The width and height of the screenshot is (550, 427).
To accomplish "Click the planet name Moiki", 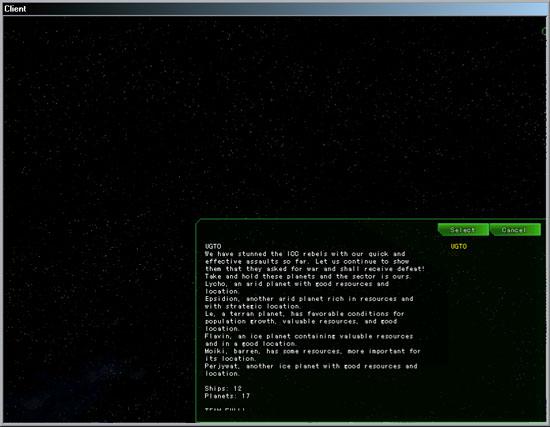I will [215, 351].
